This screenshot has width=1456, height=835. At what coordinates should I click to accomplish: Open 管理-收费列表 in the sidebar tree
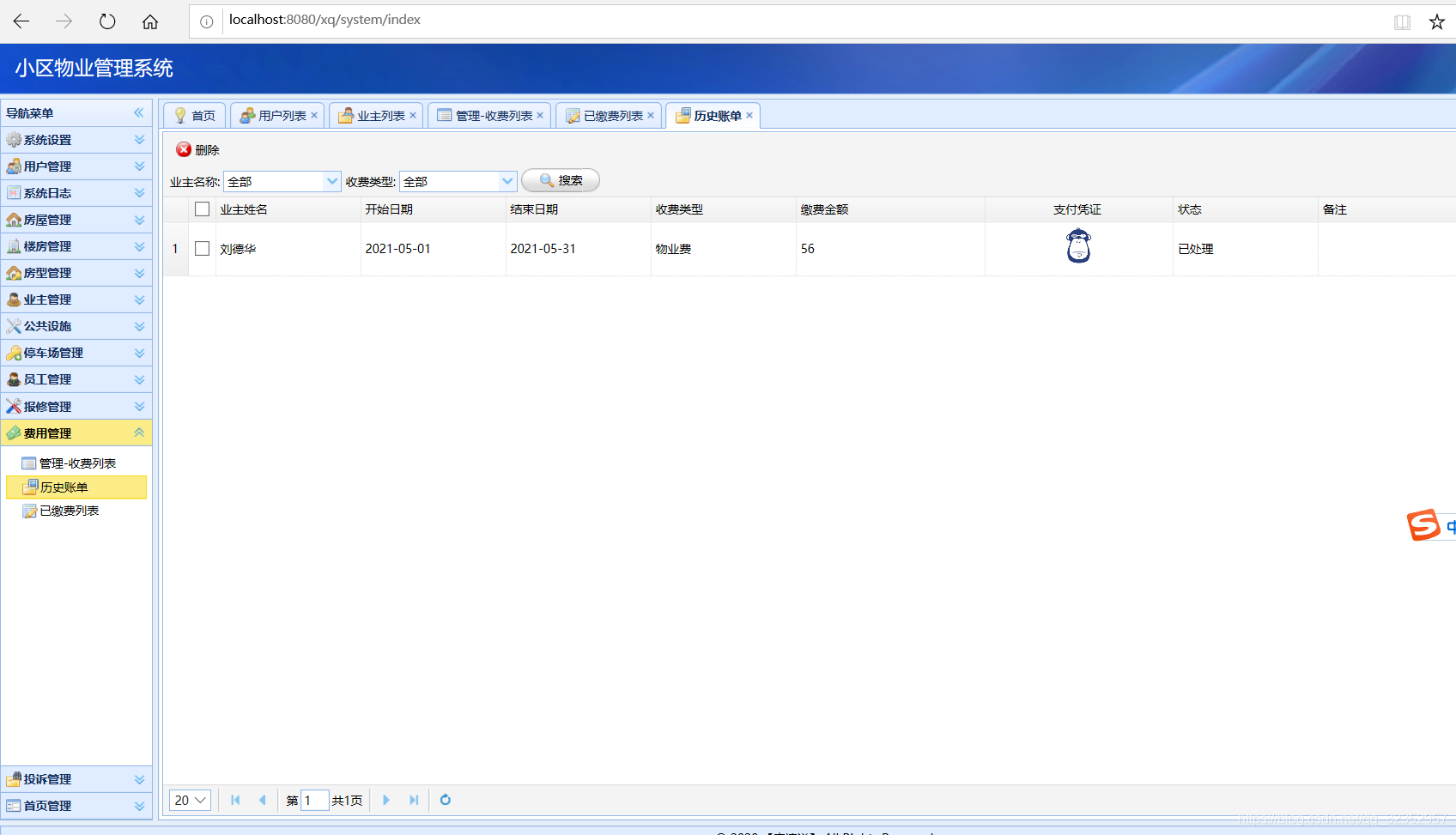pyautogui.click(x=77, y=463)
